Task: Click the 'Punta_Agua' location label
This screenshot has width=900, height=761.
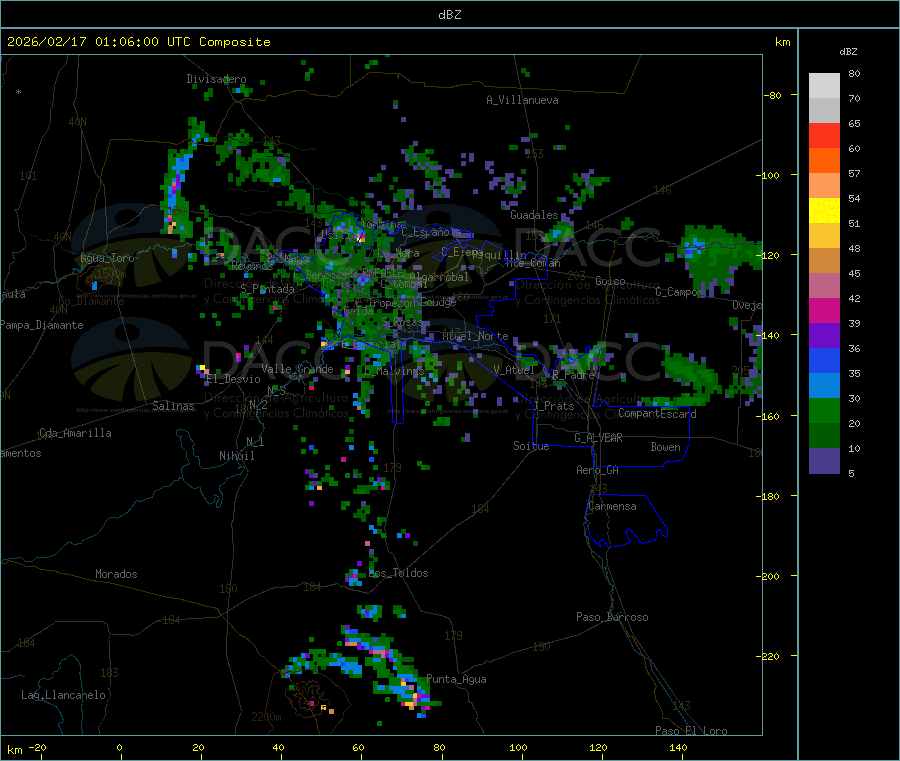Action: [x=456, y=679]
